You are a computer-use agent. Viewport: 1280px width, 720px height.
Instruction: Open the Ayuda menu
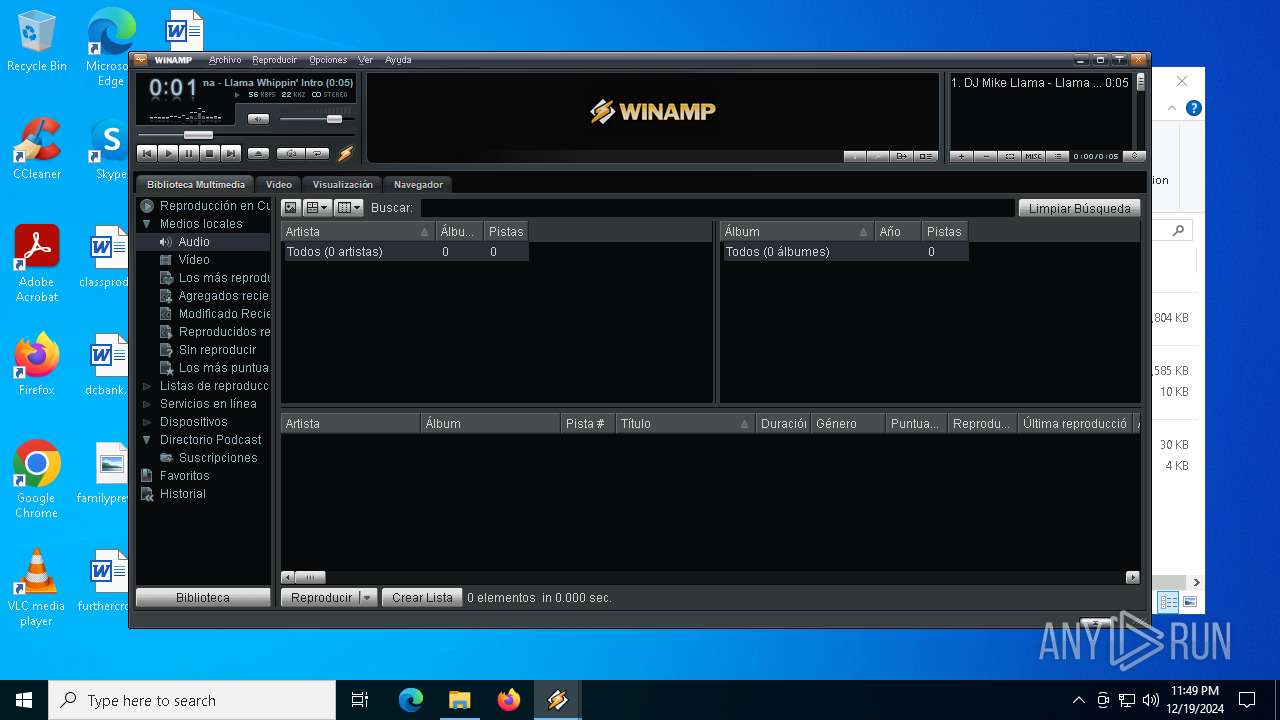click(x=398, y=60)
